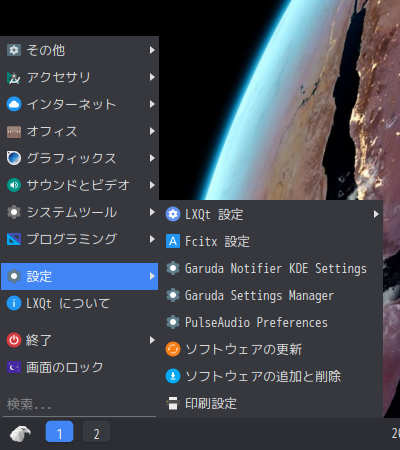Click the Garuda Notifier KDE Settings gear icon

click(173, 268)
